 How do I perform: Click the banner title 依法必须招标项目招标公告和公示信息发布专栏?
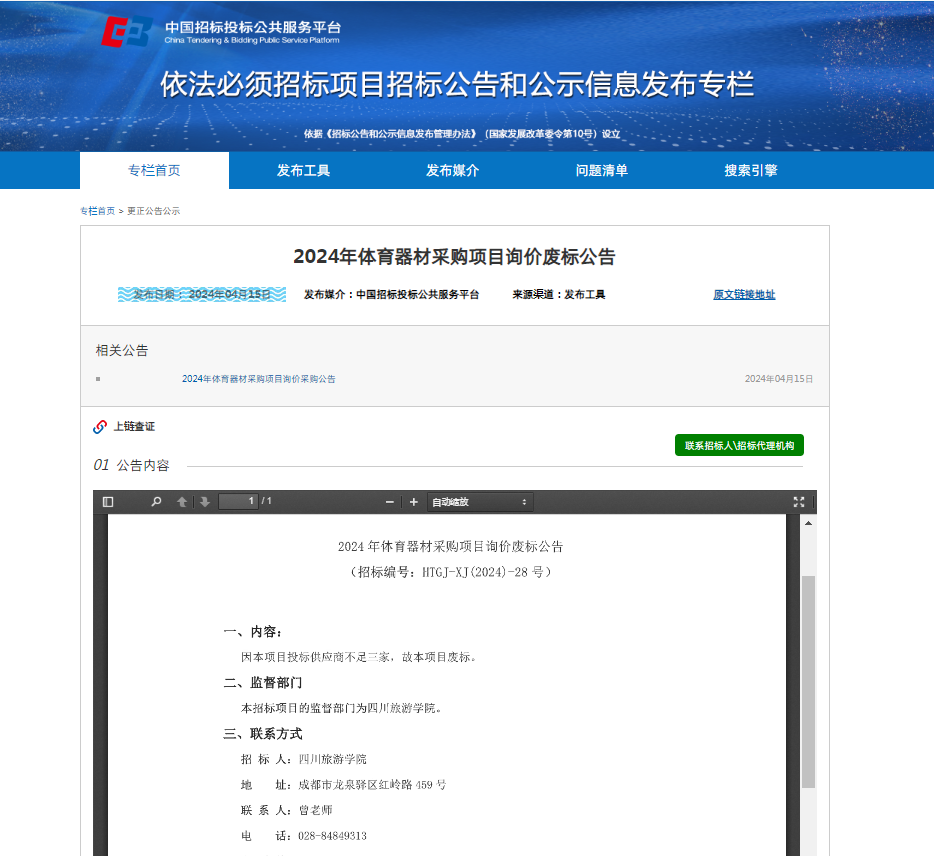click(x=457, y=84)
